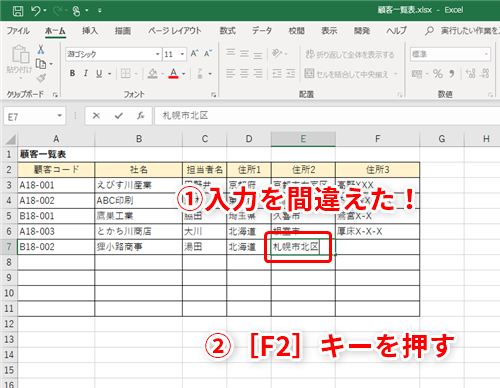Screen dimensions: 500x388
Task: Toggle Center alignment
Action: point(244,73)
